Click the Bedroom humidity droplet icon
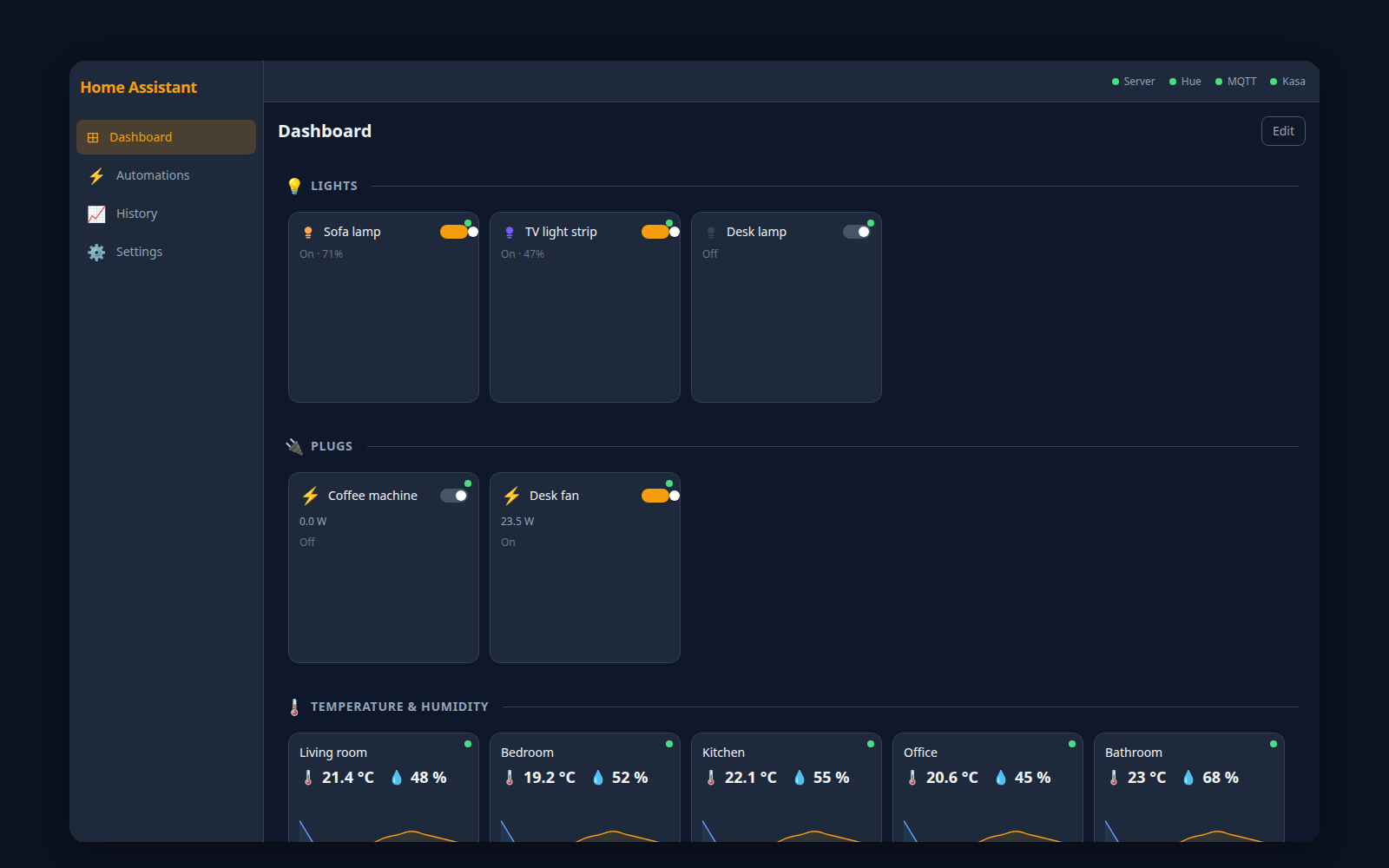The height and width of the screenshot is (868, 1389). coord(598,778)
